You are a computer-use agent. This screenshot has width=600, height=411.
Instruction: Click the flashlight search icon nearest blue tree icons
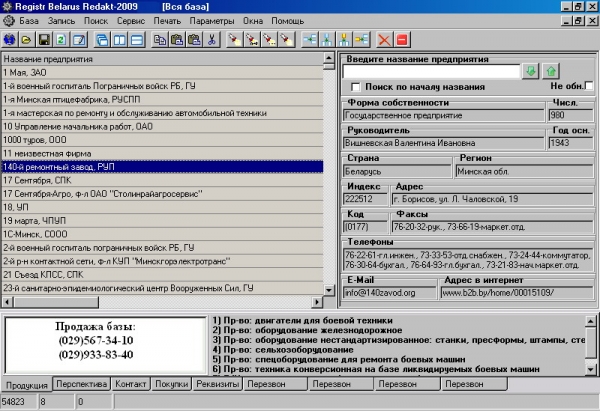click(287, 40)
